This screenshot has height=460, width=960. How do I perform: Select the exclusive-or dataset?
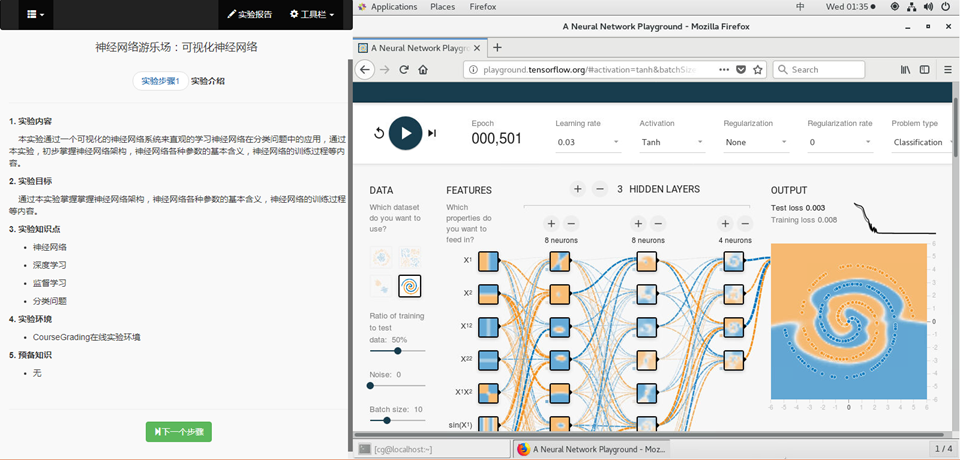tap(410, 257)
